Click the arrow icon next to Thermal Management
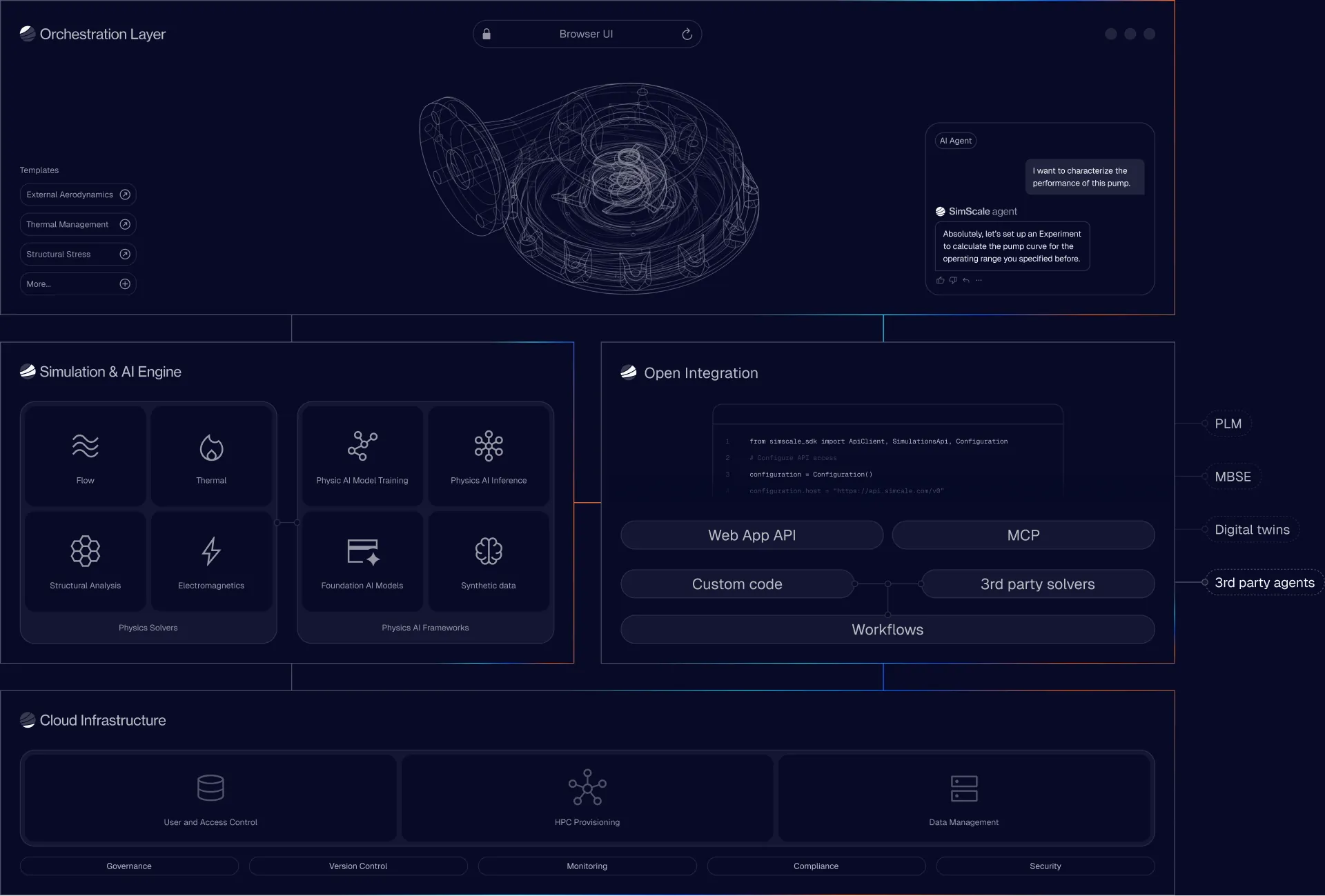Screen dimensions: 1325x896 pos(125,224)
